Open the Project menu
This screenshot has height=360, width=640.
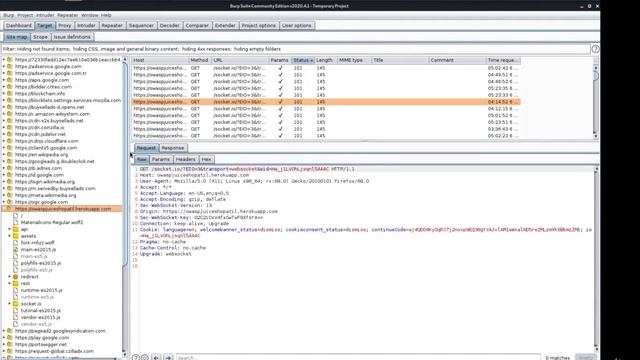(x=25, y=15)
